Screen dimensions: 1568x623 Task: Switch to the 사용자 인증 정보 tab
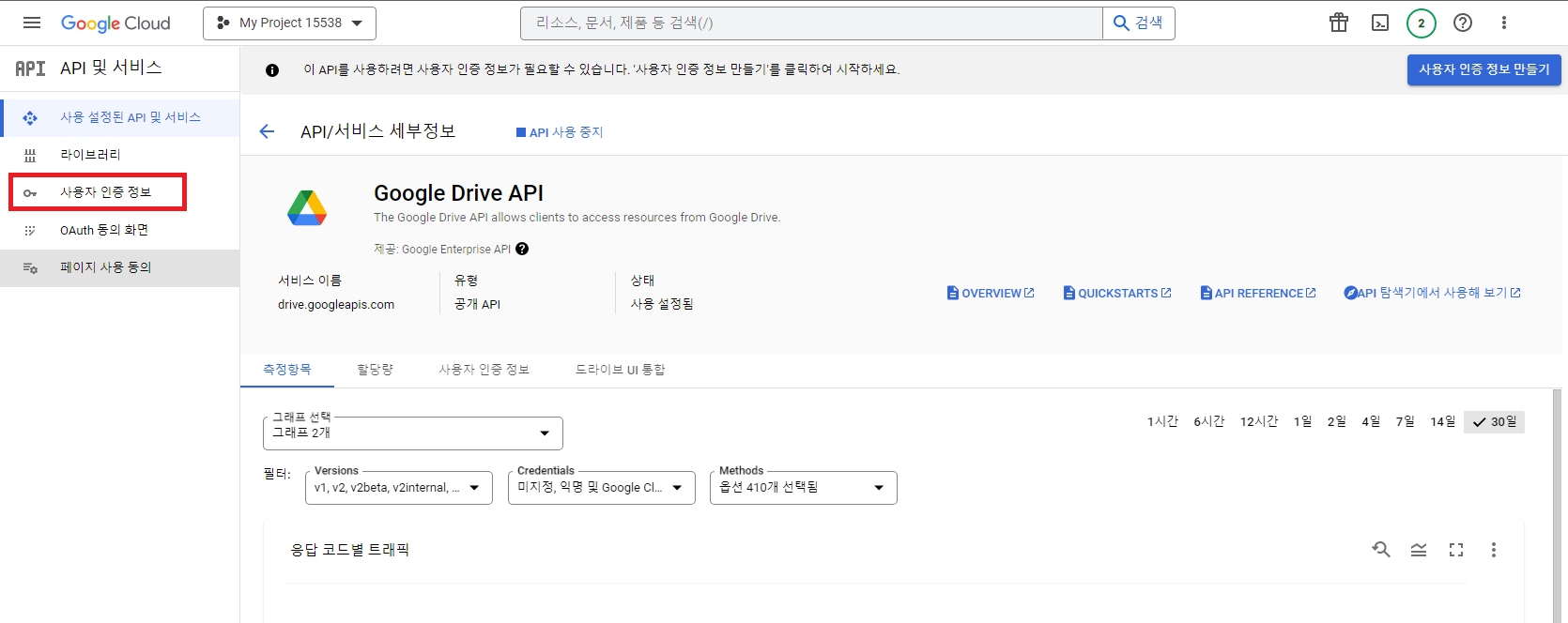484,370
